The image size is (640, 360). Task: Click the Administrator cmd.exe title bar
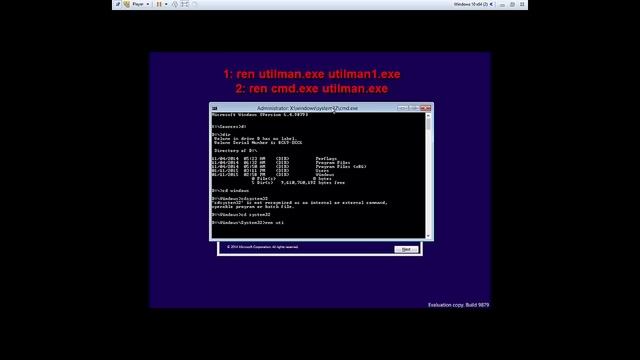pyautogui.click(x=307, y=108)
